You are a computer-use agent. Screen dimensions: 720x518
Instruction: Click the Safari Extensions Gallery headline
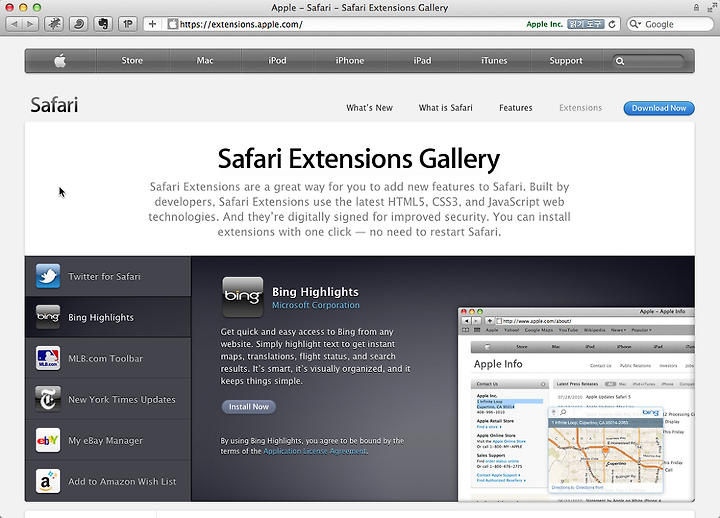[359, 158]
